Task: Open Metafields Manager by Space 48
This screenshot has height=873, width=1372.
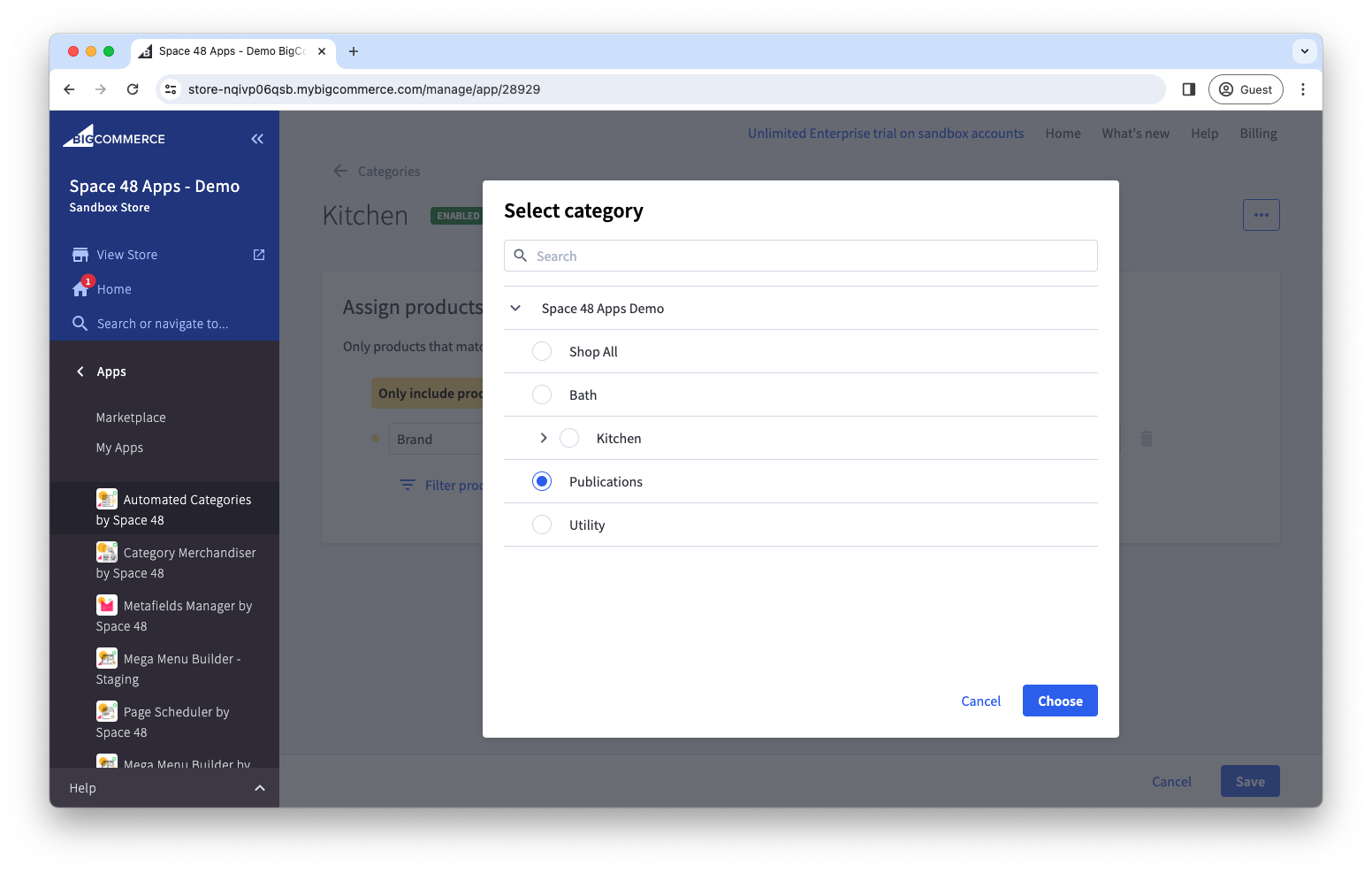Action: pyautogui.click(x=174, y=616)
